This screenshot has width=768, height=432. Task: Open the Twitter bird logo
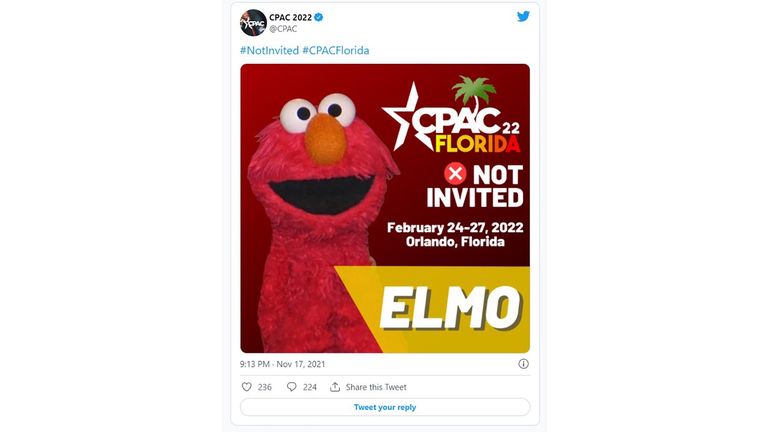[523, 16]
